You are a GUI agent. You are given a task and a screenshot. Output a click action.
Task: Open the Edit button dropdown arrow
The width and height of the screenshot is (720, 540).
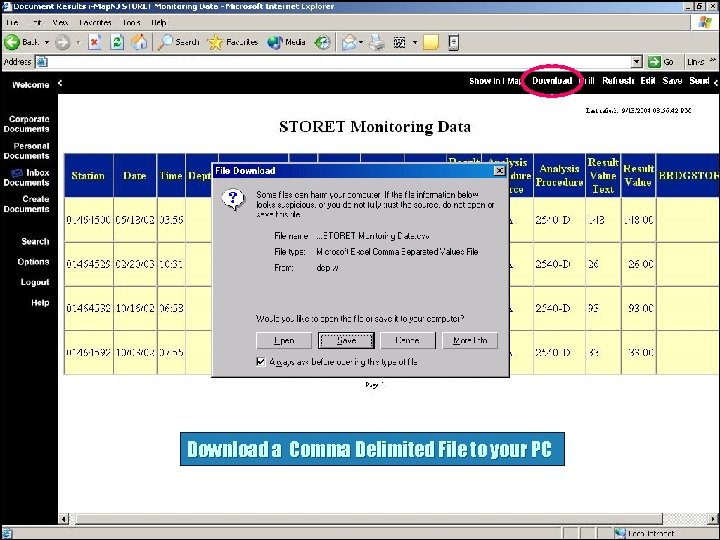[415, 42]
